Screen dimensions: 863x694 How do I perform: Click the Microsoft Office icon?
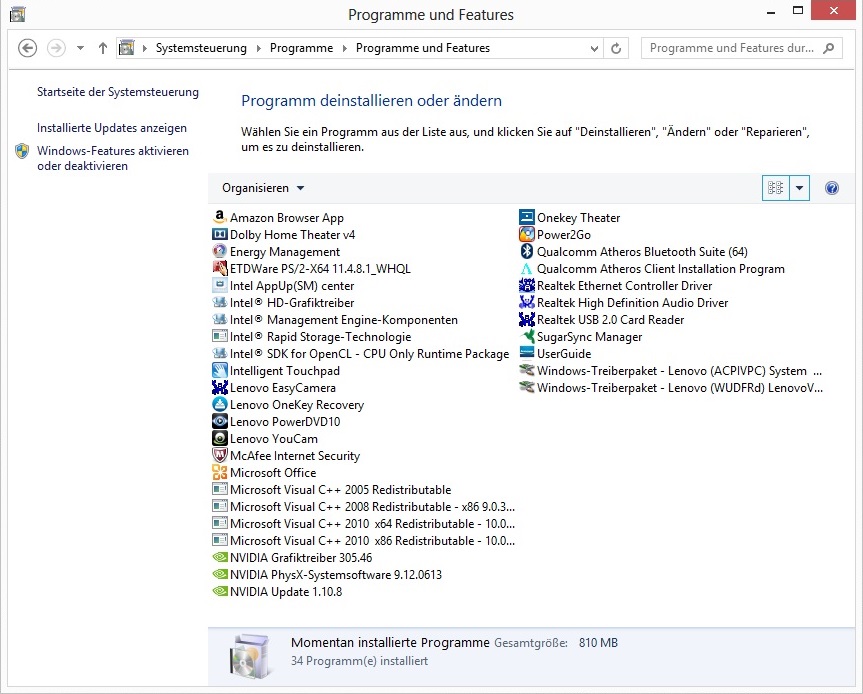[x=220, y=473]
